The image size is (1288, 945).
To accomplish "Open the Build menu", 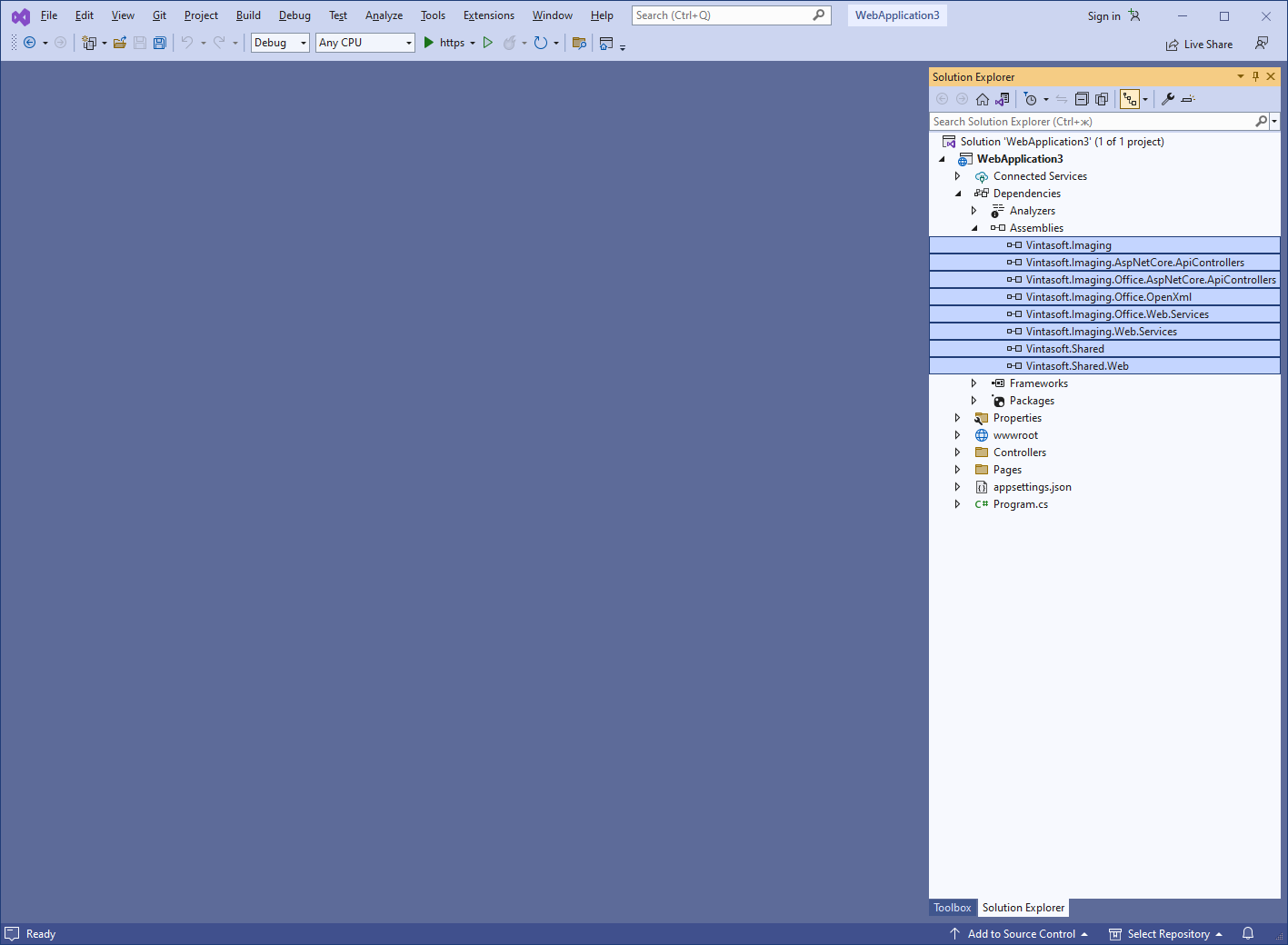I will coord(248,15).
